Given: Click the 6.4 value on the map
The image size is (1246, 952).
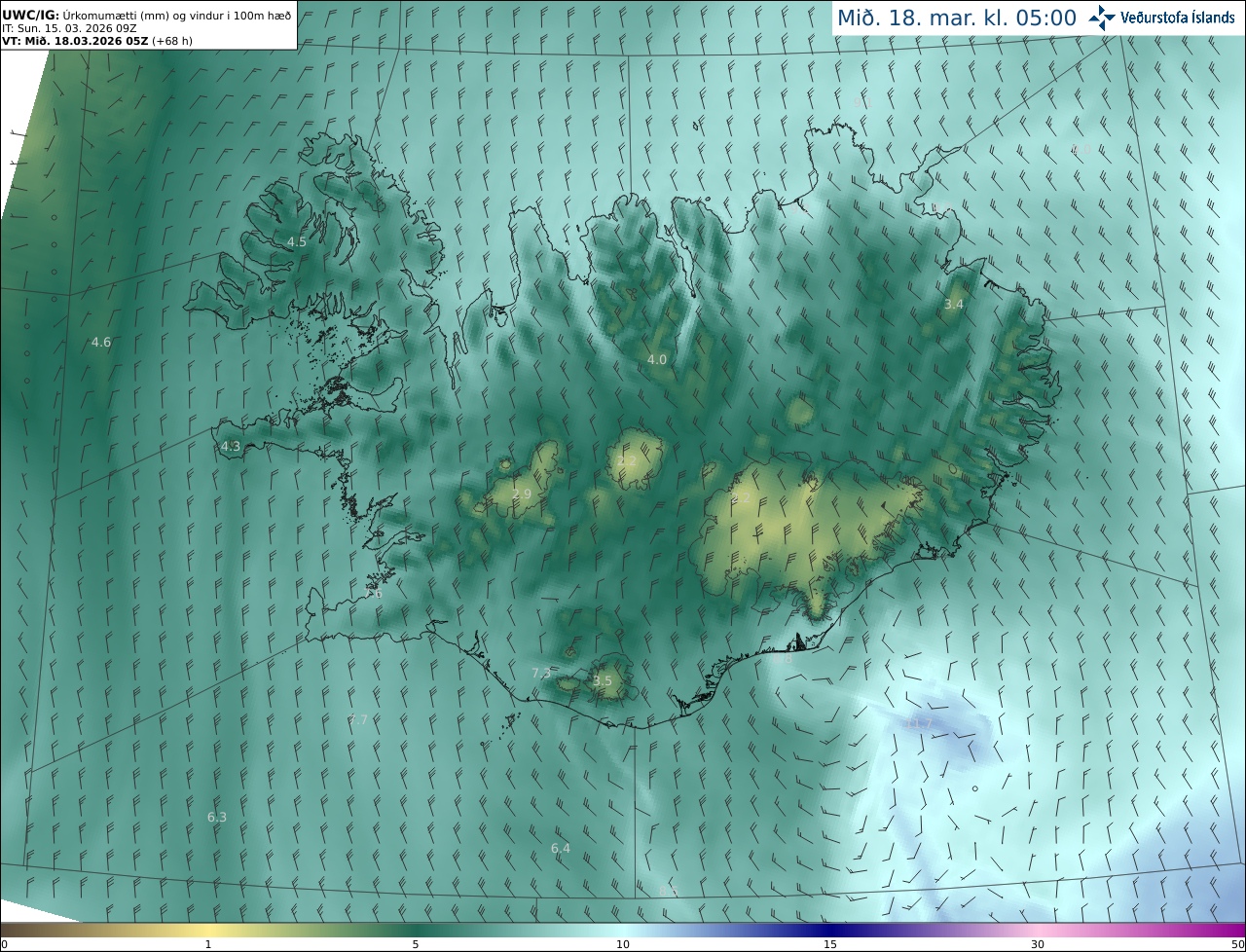Looking at the screenshot, I should coord(561,848).
